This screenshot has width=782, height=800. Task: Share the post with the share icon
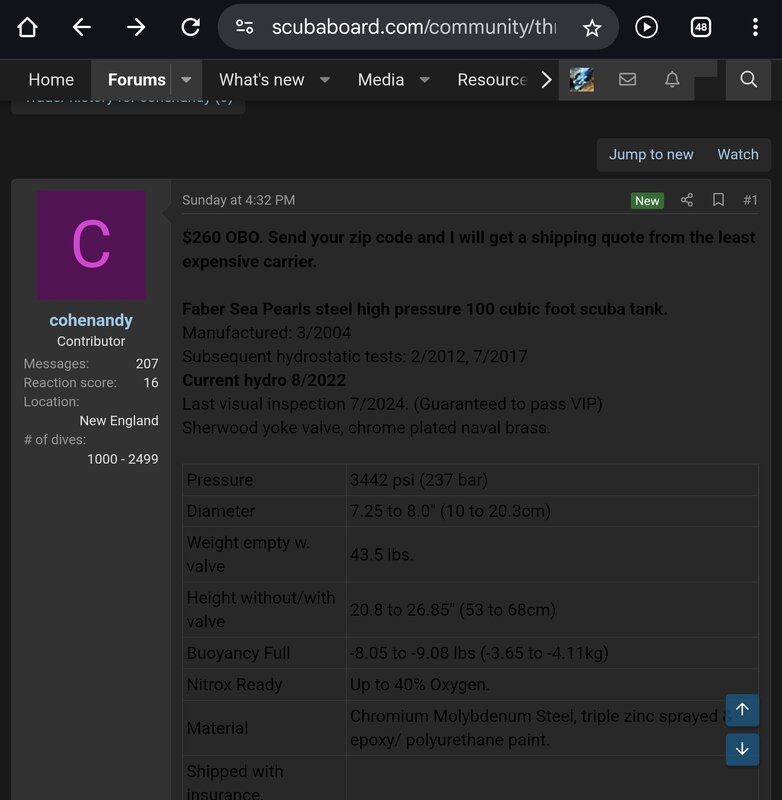click(x=687, y=199)
